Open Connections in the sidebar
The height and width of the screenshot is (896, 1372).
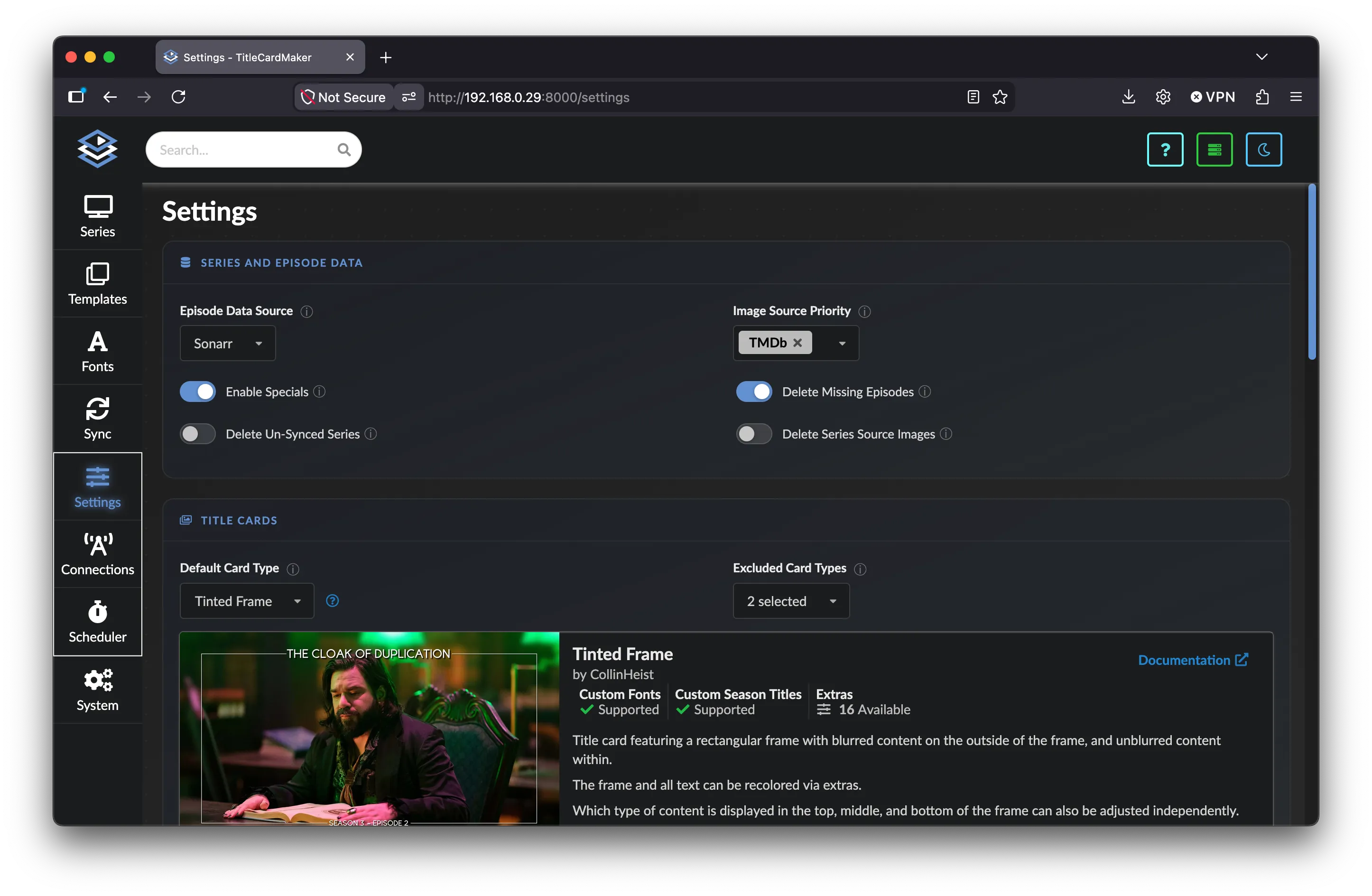(x=97, y=554)
